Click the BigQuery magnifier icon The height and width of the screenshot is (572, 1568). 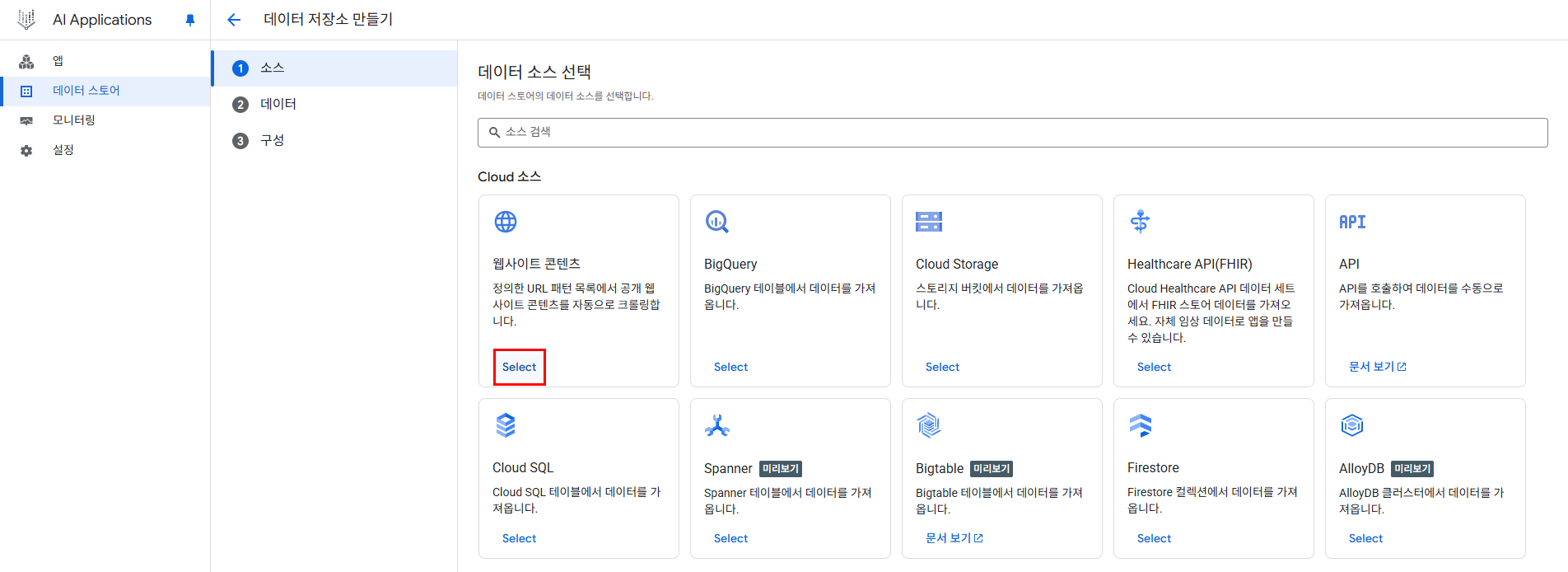coord(717,222)
